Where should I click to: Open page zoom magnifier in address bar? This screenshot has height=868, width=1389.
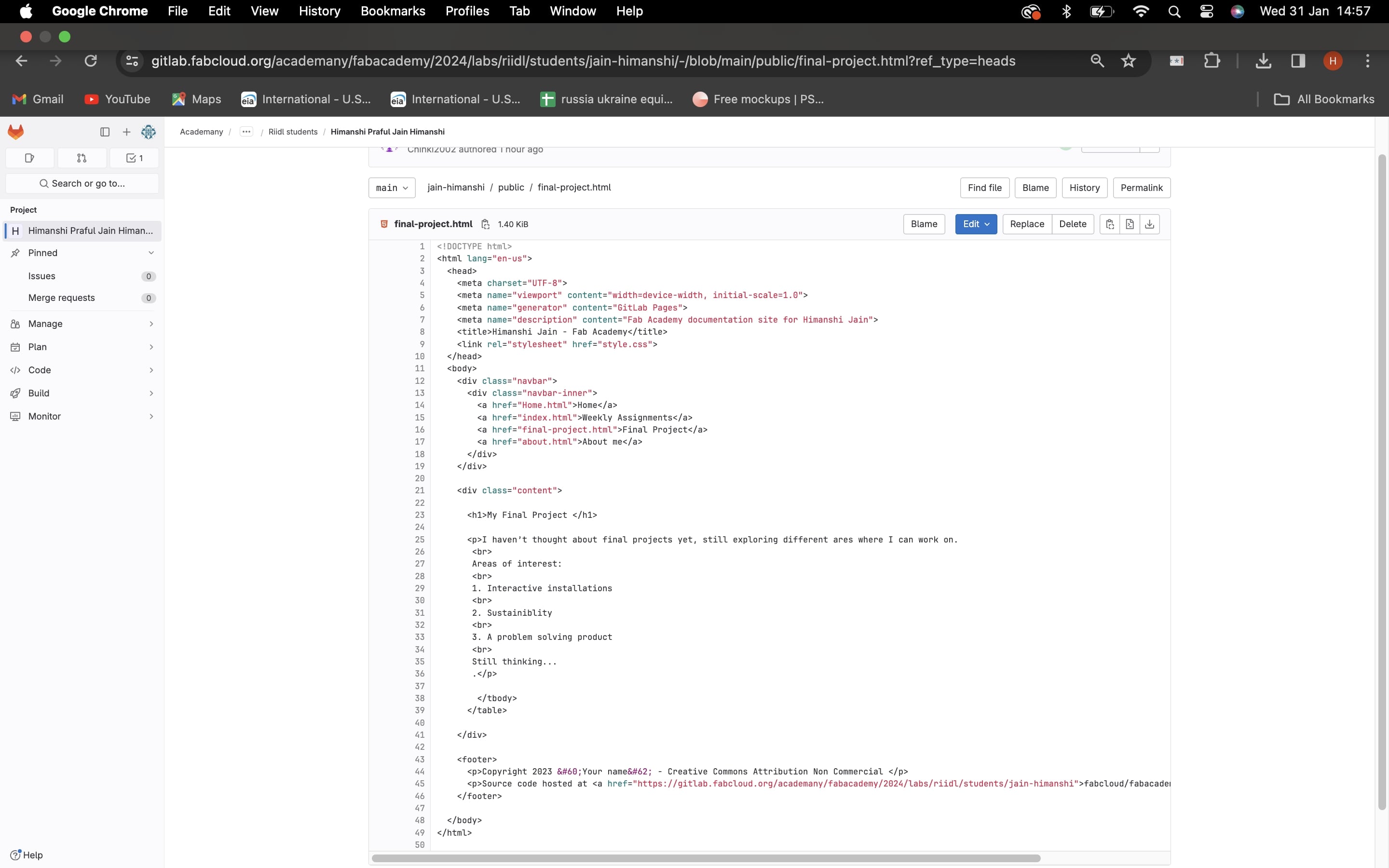[x=1097, y=61]
